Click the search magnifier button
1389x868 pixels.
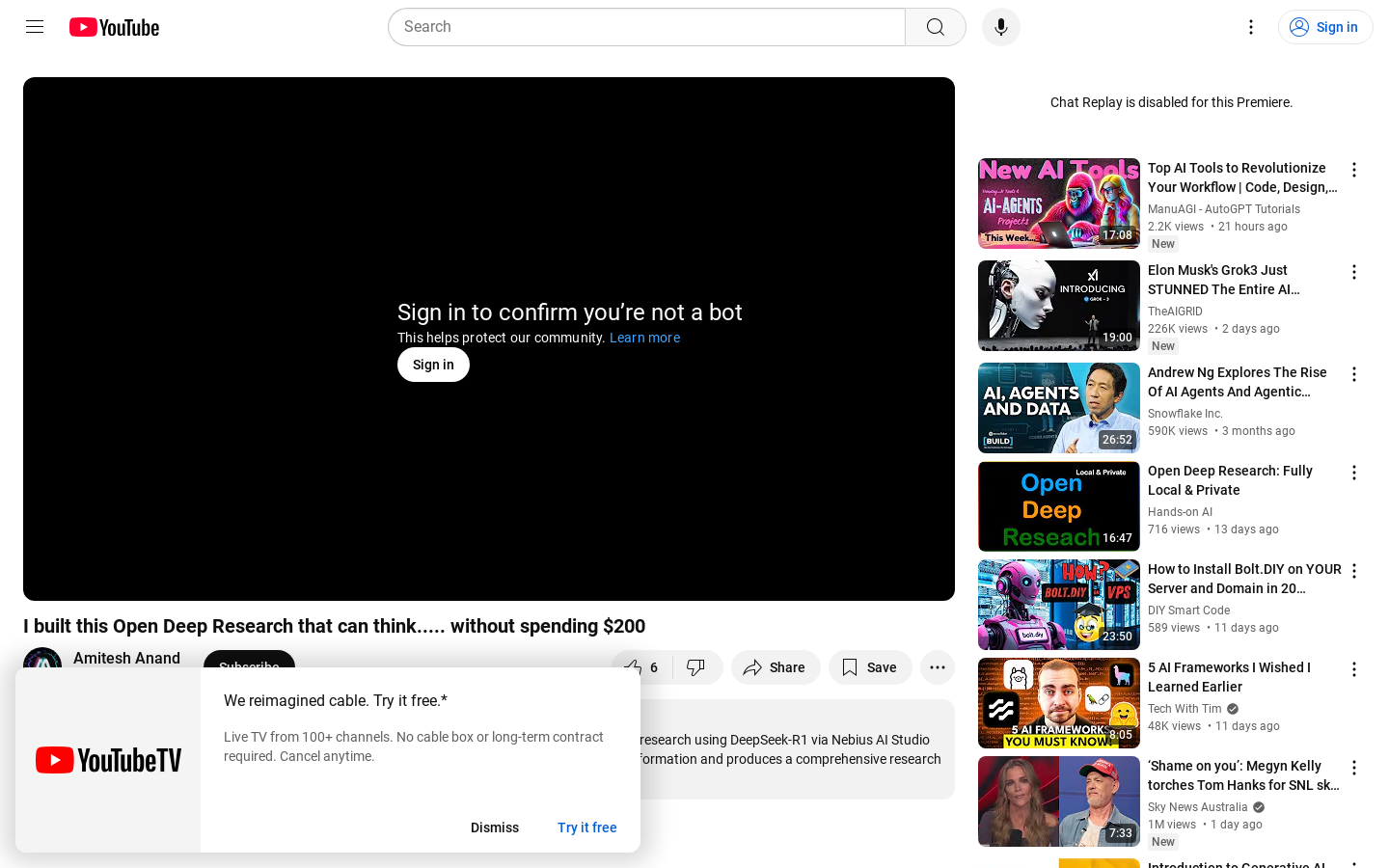tap(936, 27)
